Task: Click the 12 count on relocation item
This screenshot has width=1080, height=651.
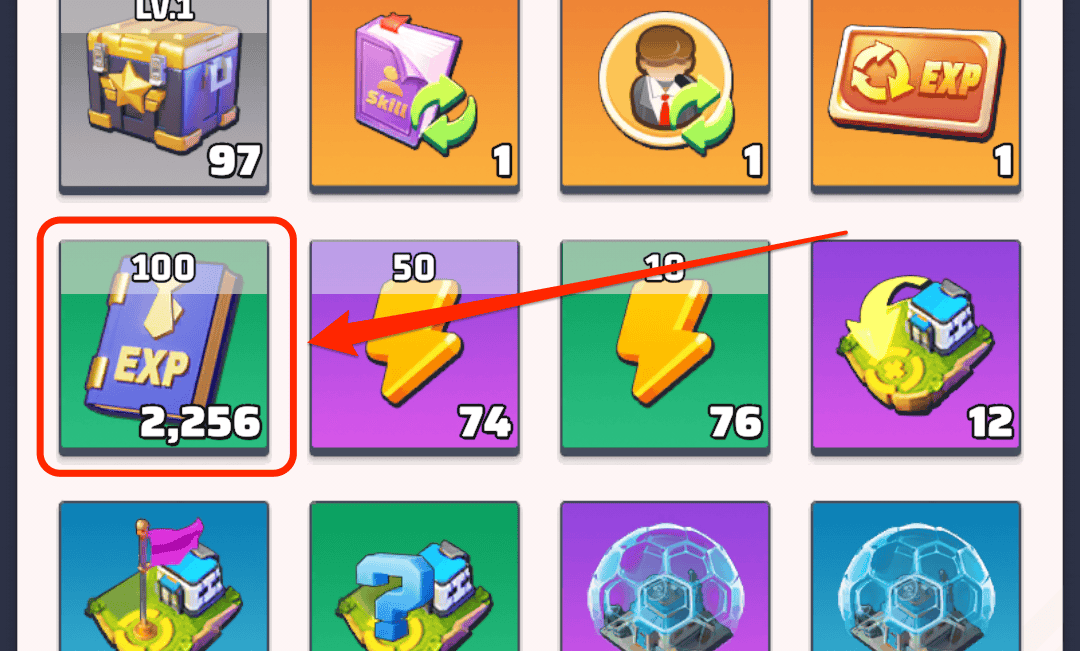Action: point(990,422)
